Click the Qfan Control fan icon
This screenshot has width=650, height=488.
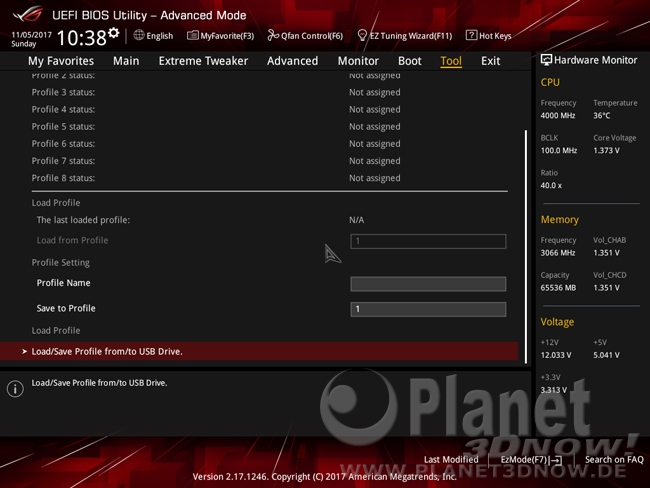(273, 35)
